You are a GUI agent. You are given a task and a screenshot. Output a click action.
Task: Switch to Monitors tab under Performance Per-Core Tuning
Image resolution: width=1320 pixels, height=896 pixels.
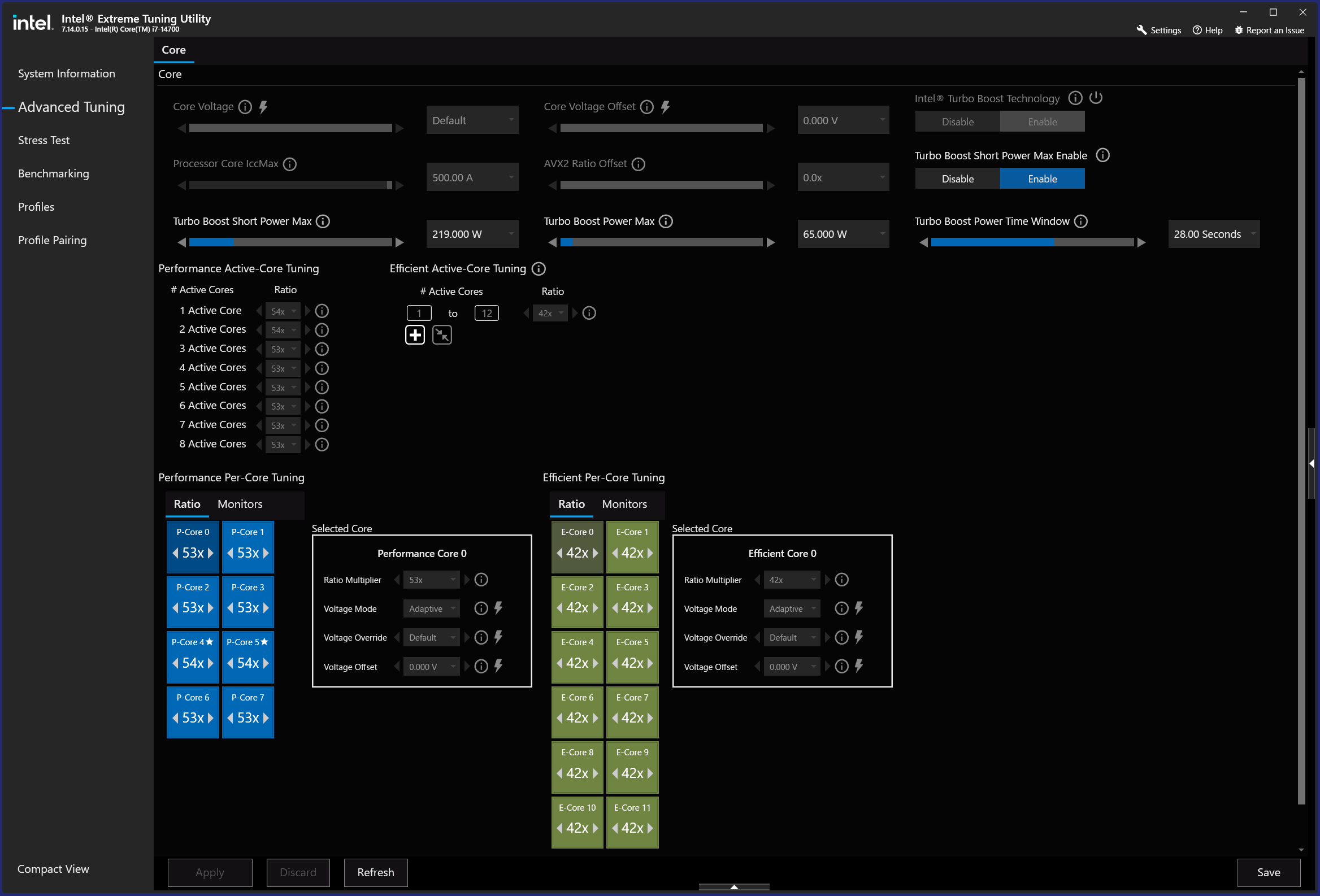point(240,503)
